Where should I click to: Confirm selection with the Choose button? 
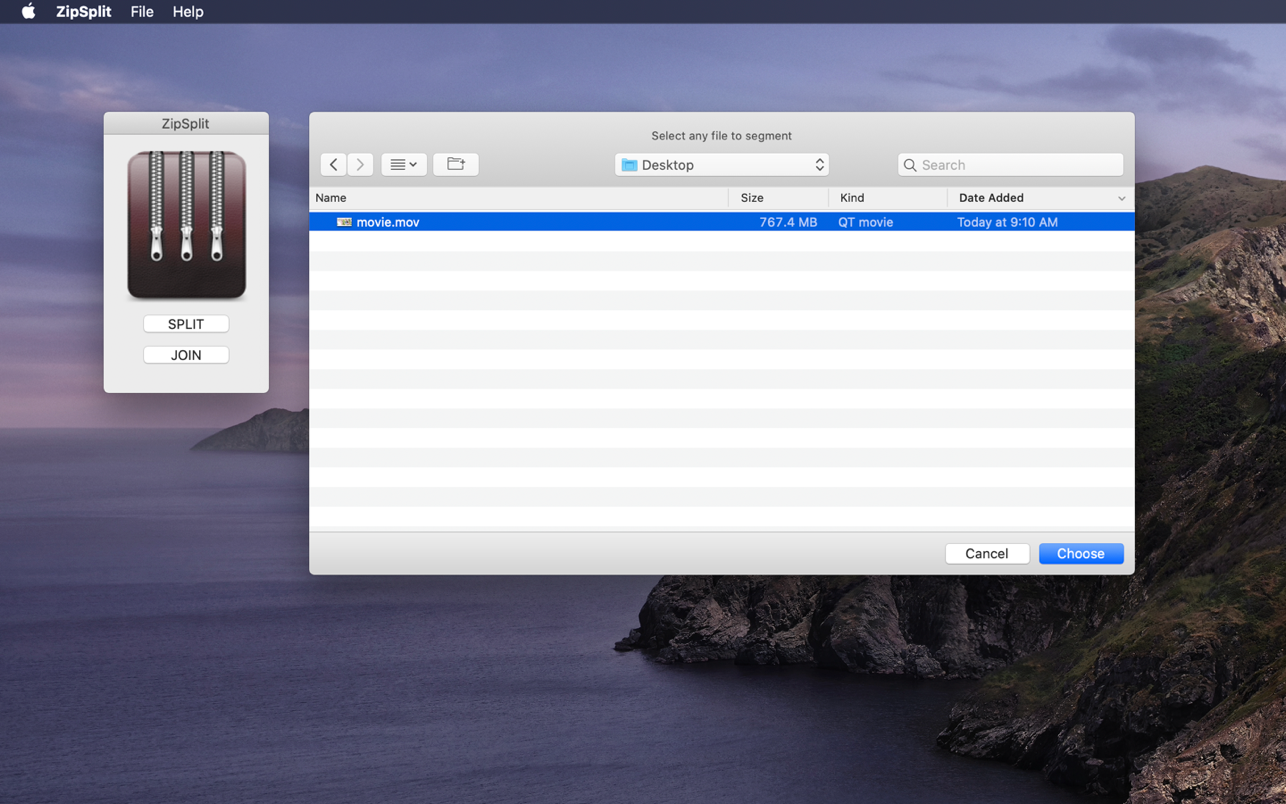click(1080, 553)
